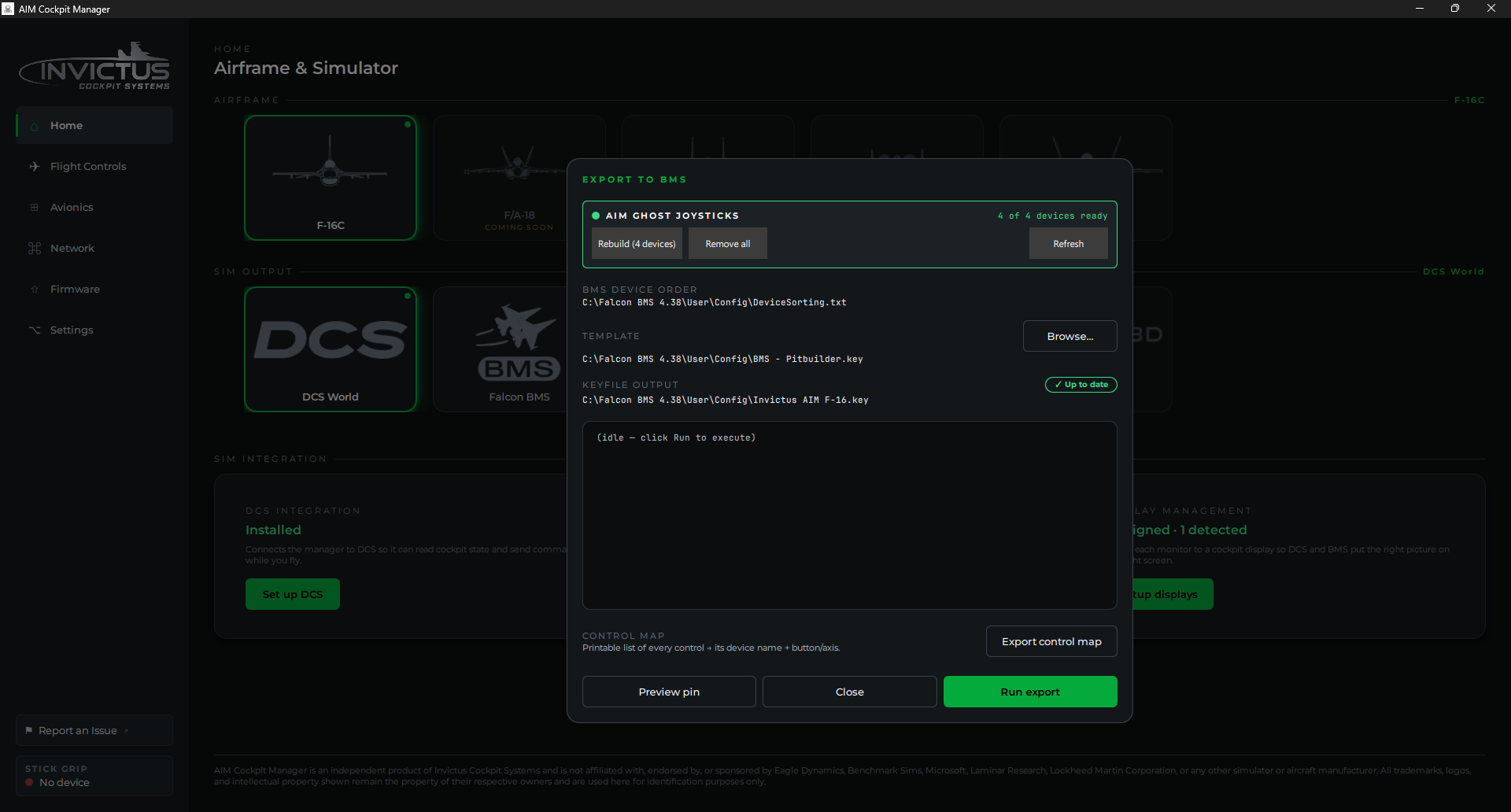Click the 'Installed' DCS integration status
This screenshot has width=1511, height=812.
pyautogui.click(x=273, y=530)
